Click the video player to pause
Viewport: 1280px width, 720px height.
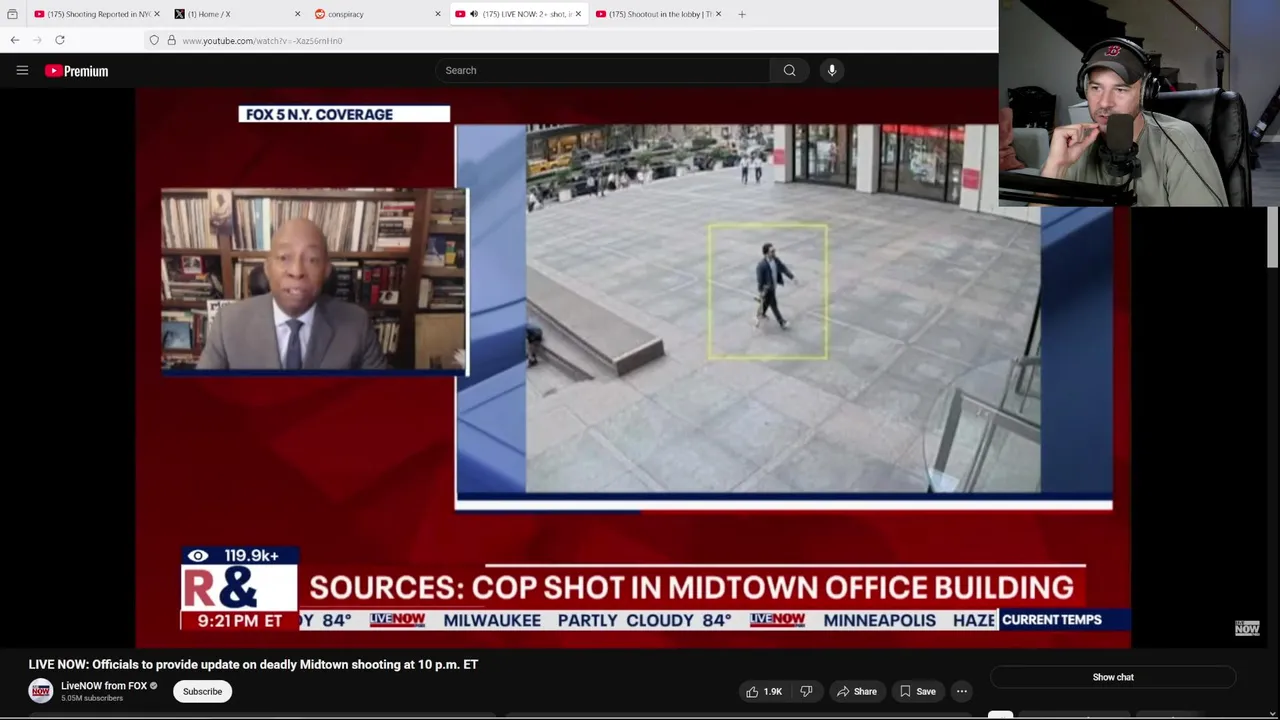point(633,368)
